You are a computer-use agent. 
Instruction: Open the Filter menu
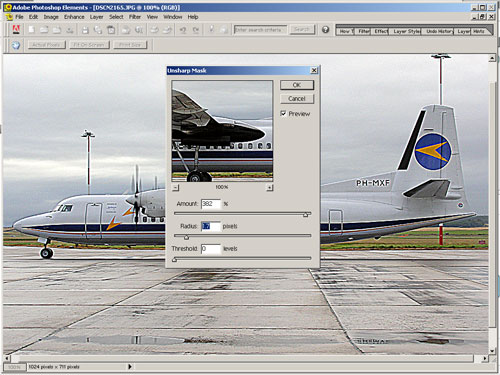(135, 17)
